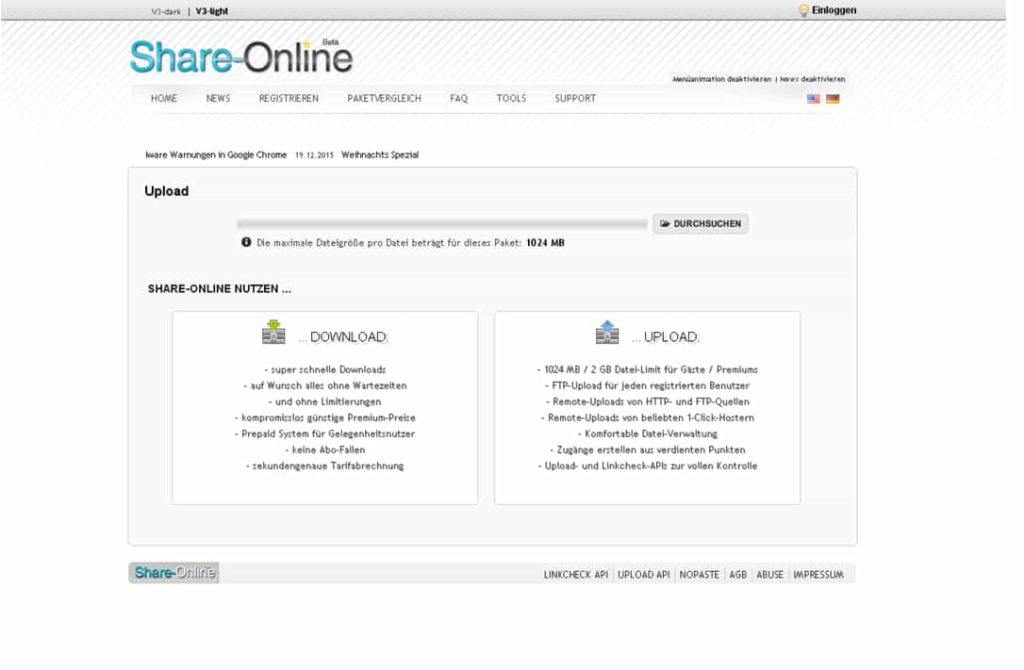Click the 1024 MB file size value
Viewport: 1024px width, 670px height.
click(545, 242)
